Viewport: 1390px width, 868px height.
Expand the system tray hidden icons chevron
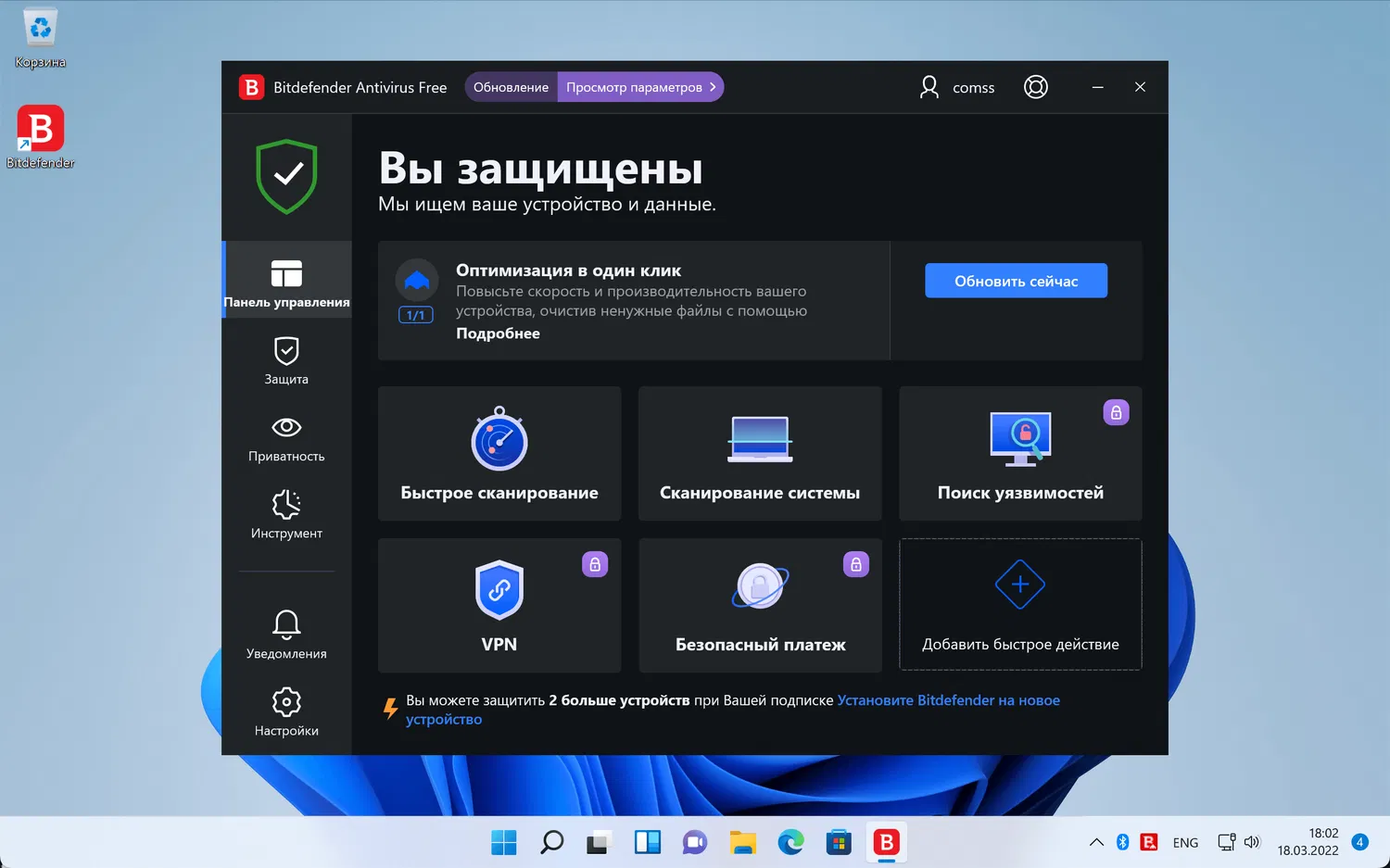coord(1096,842)
